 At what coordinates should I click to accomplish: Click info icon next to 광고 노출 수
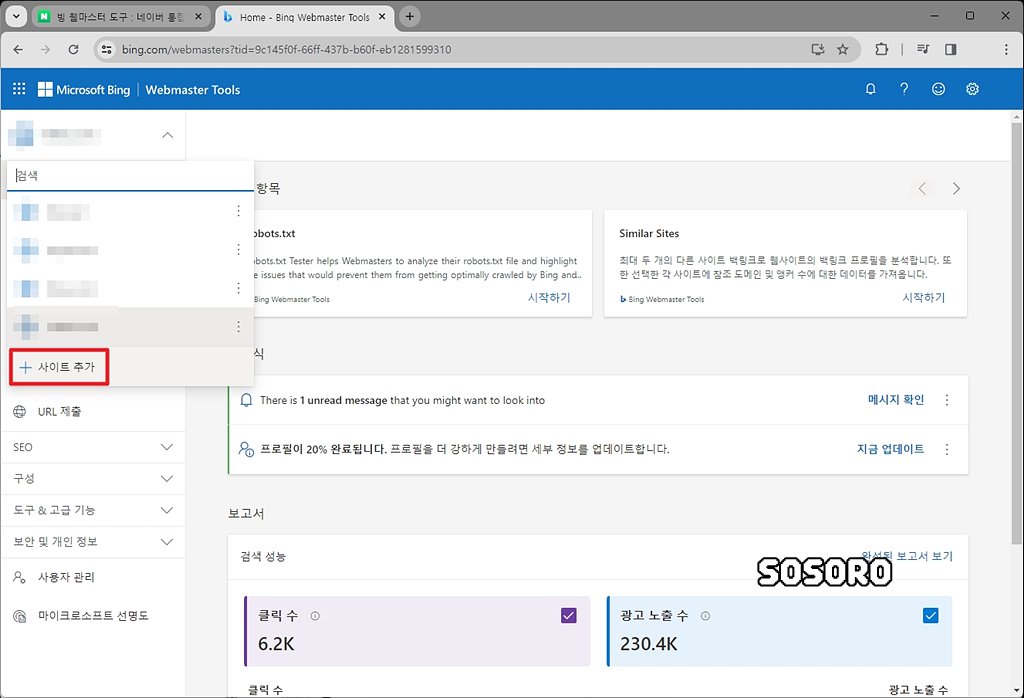pos(705,616)
